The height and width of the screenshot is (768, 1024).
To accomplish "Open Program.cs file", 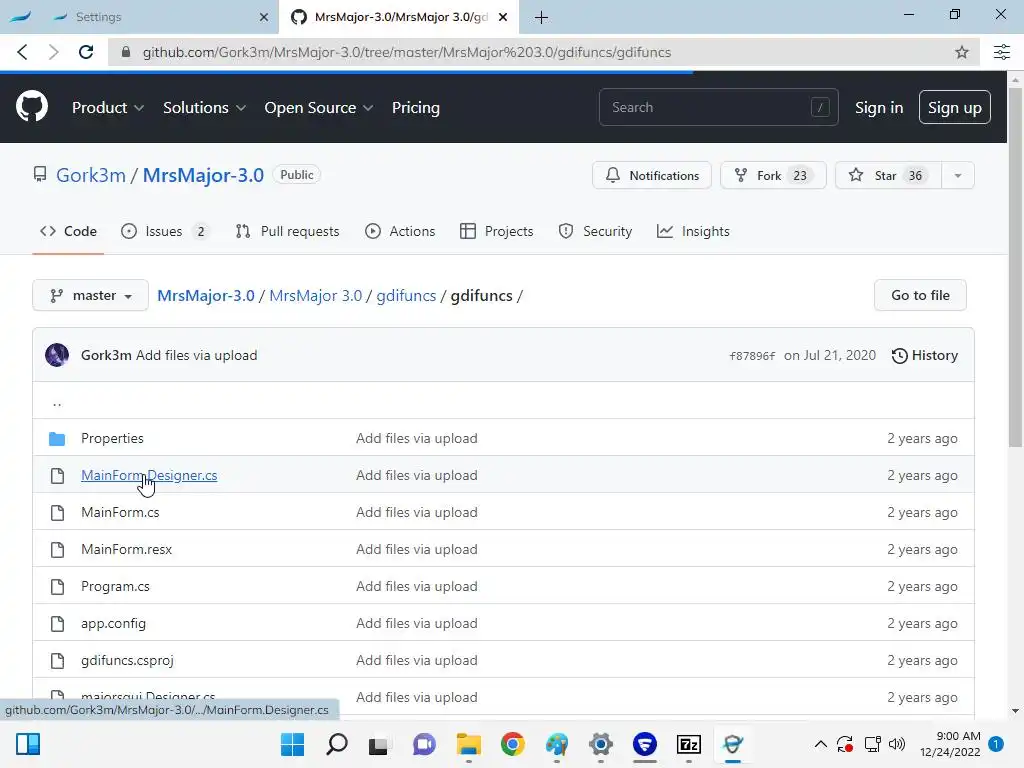I will pos(115,586).
